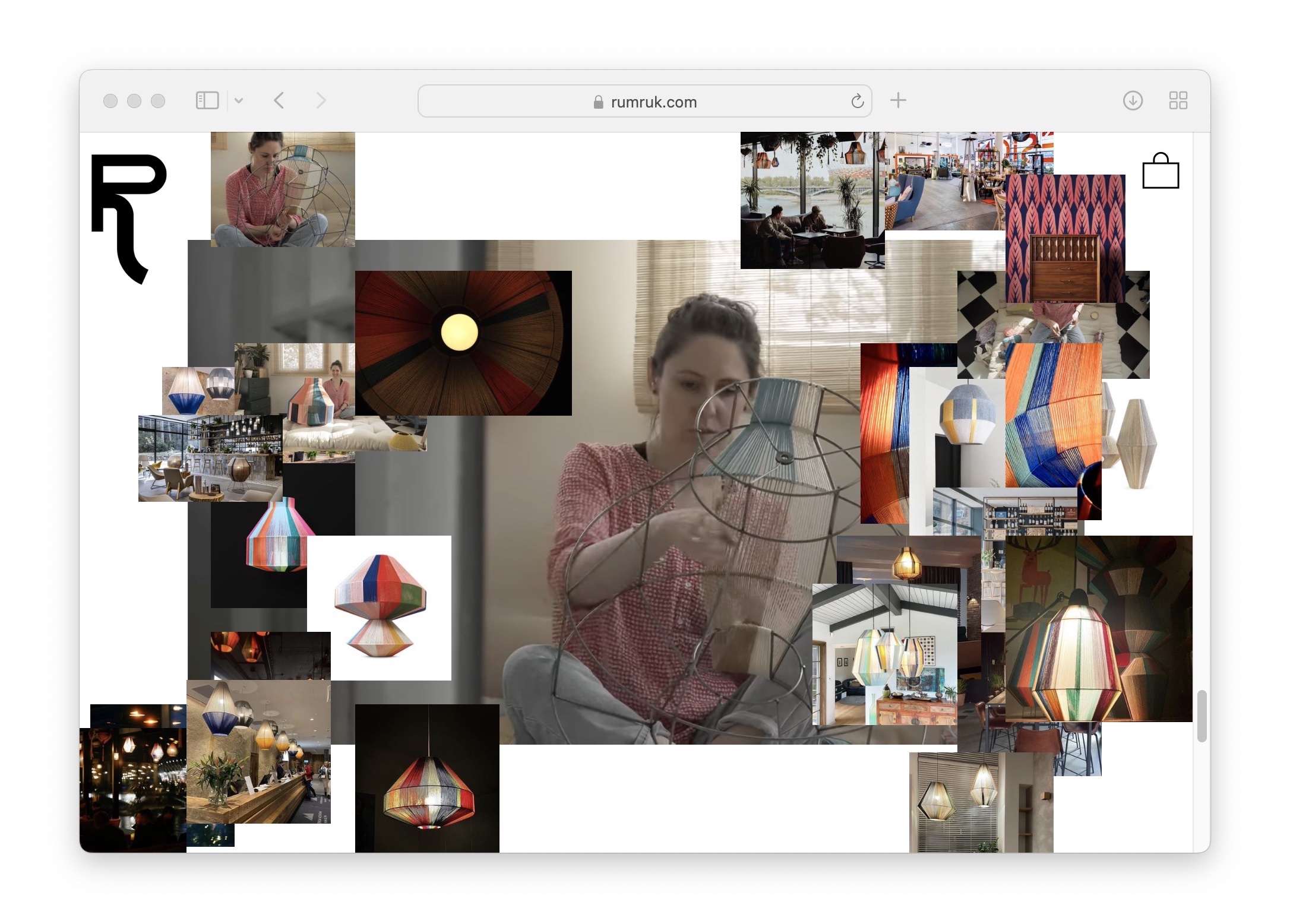This screenshot has height=924, width=1290.
Task: View the hotel reception desk lamps photo
Action: (x=258, y=751)
